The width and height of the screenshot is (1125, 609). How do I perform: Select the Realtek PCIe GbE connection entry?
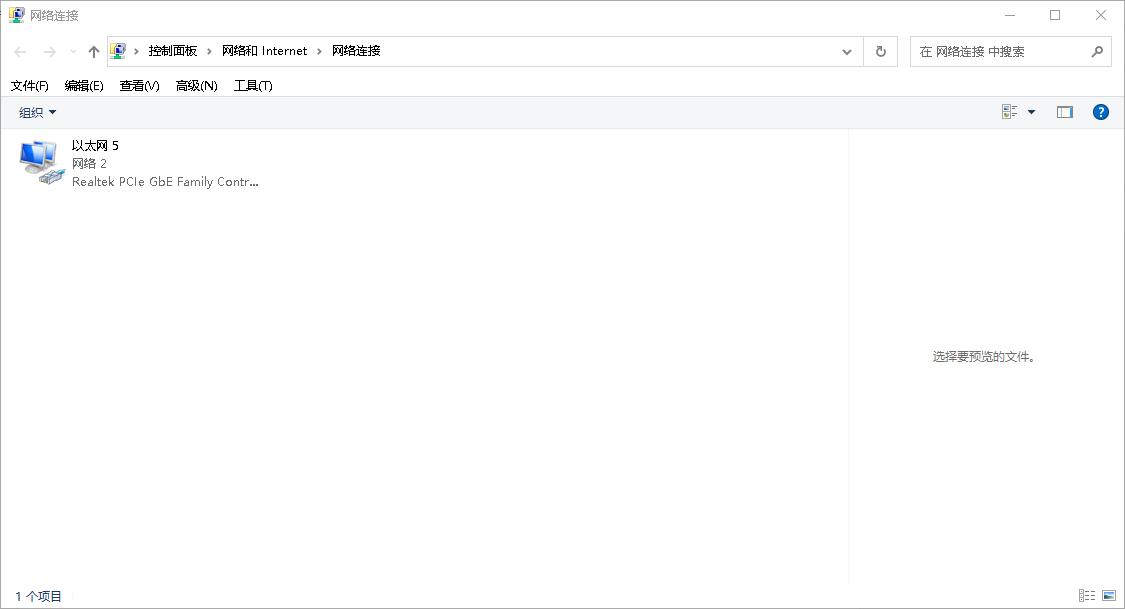(x=165, y=182)
